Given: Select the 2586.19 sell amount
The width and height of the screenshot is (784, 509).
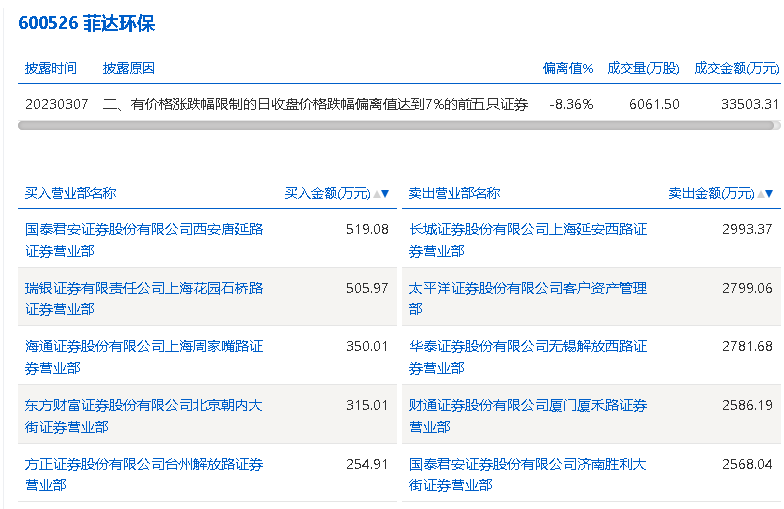Looking at the screenshot, I should (x=747, y=405).
